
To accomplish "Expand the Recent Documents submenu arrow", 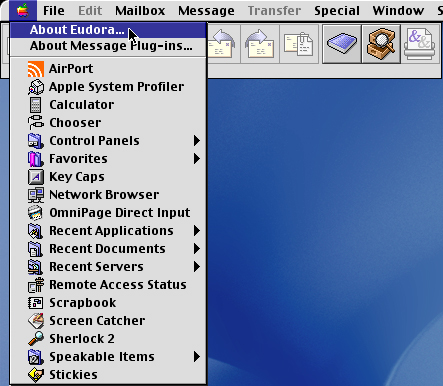I will (x=197, y=249).
